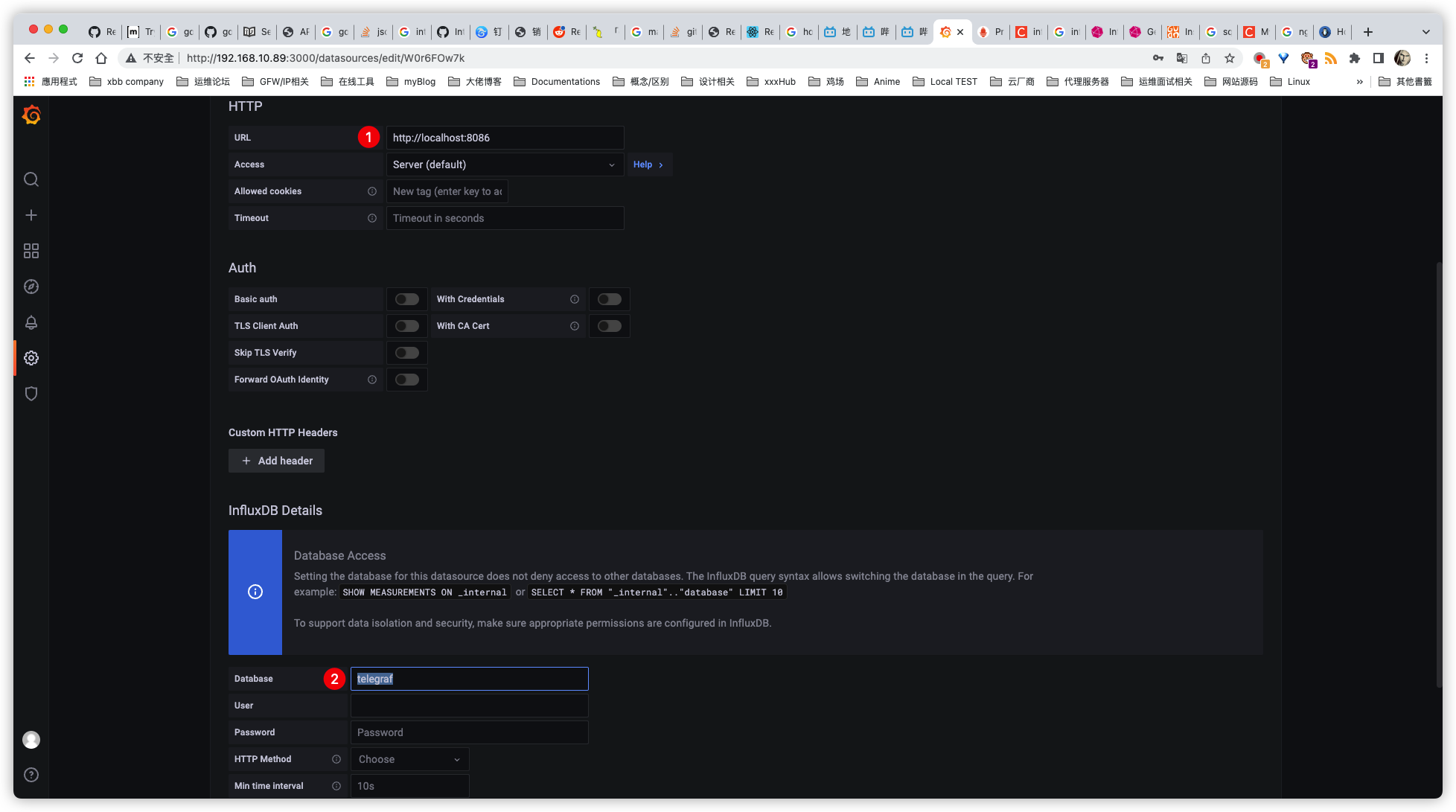Click the browser address bar URL
Viewport: 1456px width, 812px height.
[325, 58]
